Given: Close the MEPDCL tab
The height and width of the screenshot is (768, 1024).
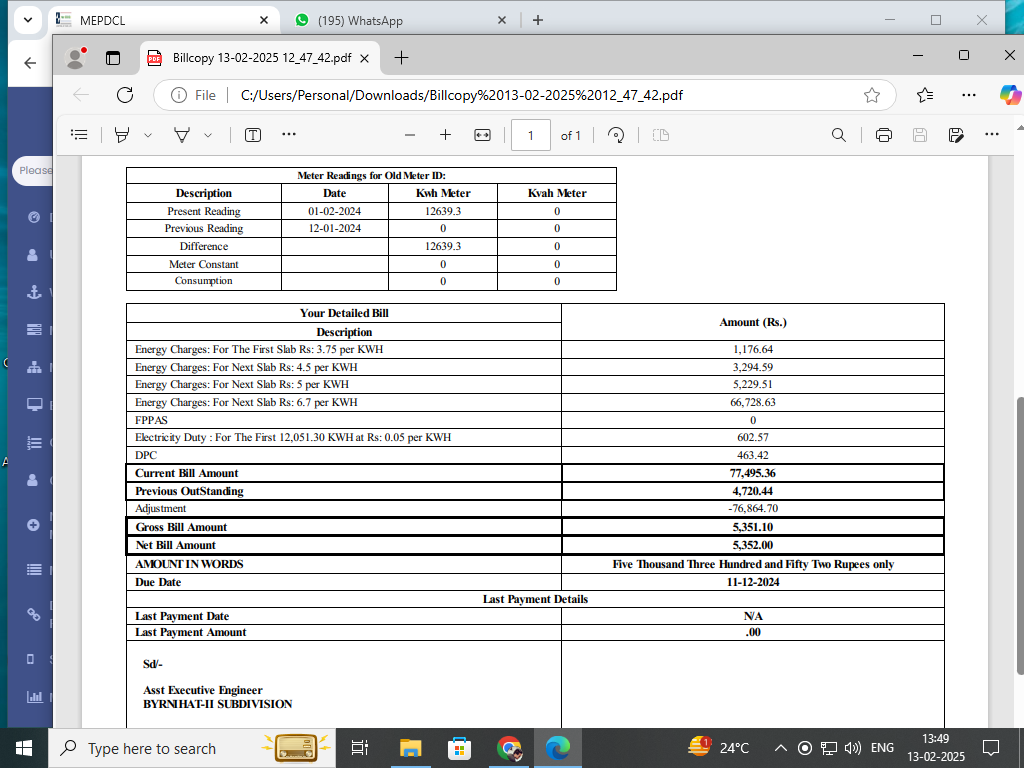Looking at the screenshot, I should click(x=264, y=20).
